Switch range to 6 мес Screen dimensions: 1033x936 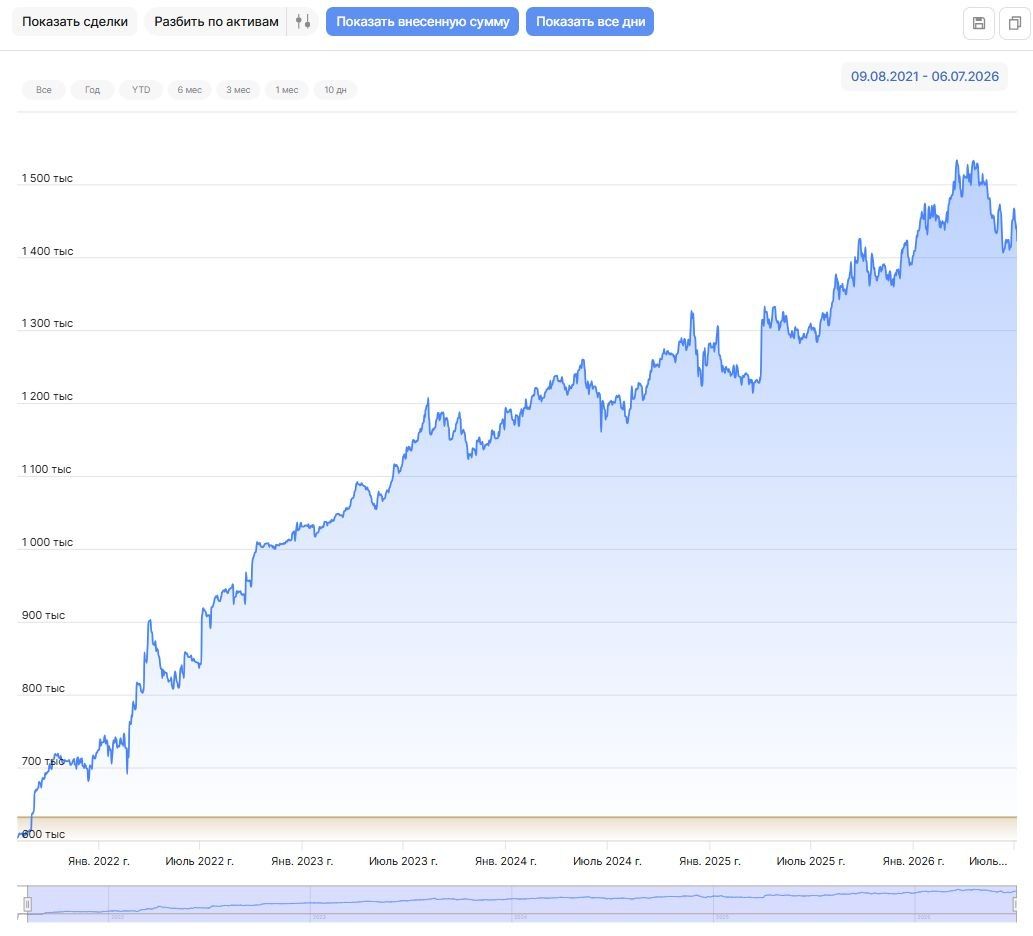[190, 90]
